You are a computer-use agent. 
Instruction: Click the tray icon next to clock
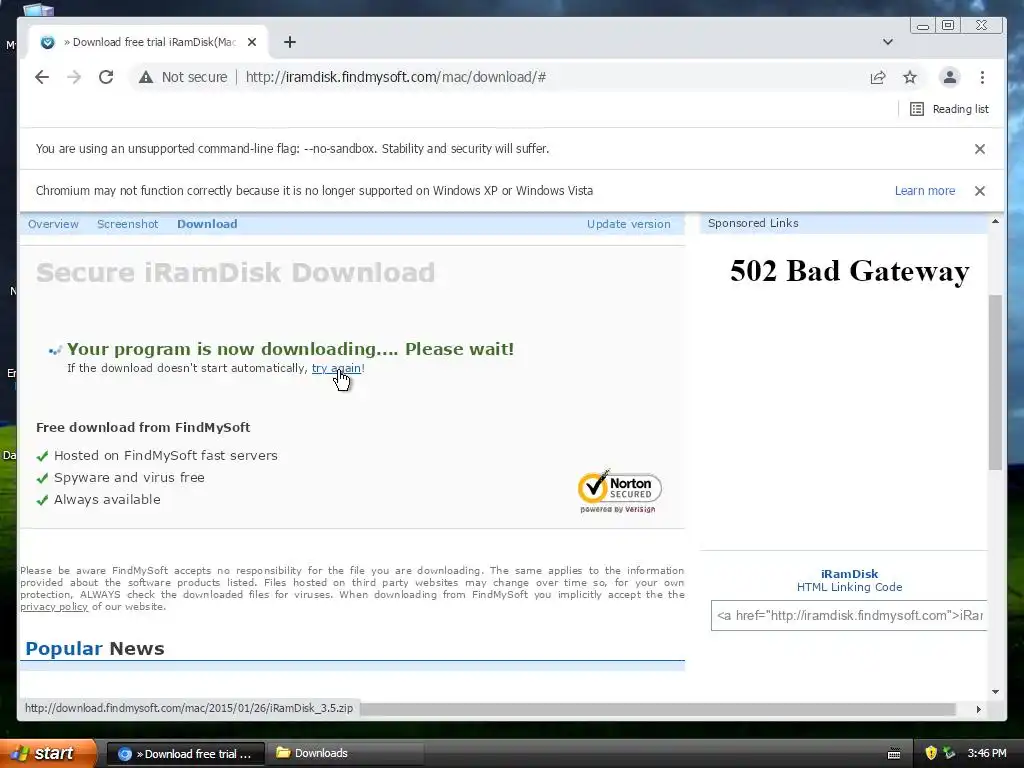950,753
